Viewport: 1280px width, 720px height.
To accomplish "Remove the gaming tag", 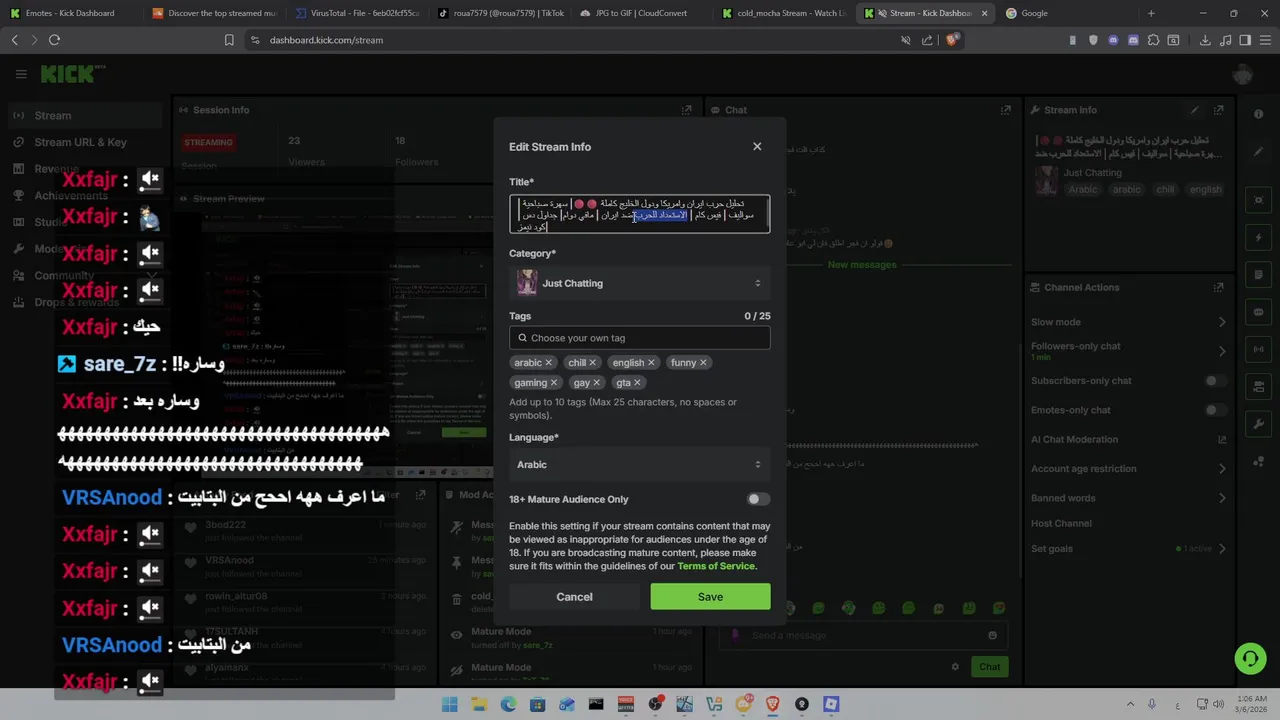I will click(553, 383).
